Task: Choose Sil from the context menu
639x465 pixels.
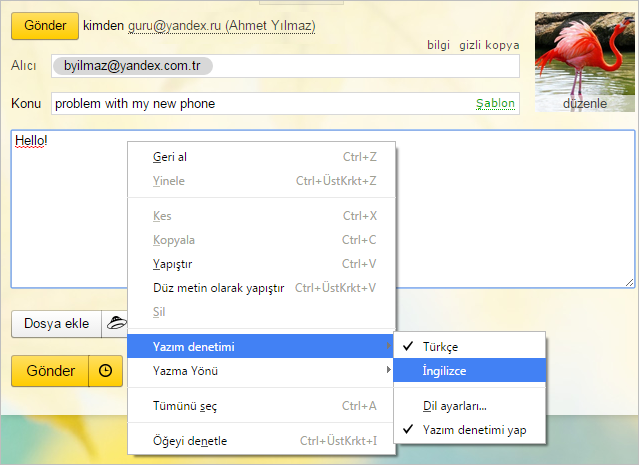Action: [x=261, y=312]
